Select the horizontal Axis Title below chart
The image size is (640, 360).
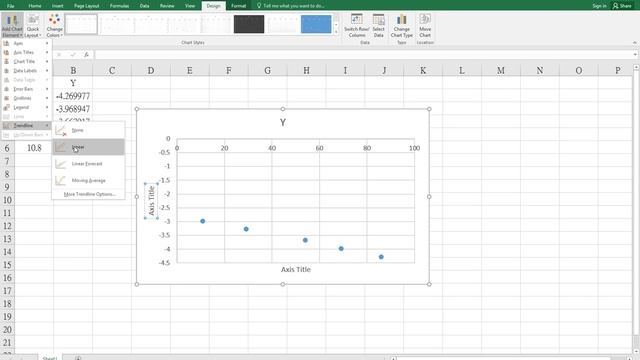click(x=296, y=269)
